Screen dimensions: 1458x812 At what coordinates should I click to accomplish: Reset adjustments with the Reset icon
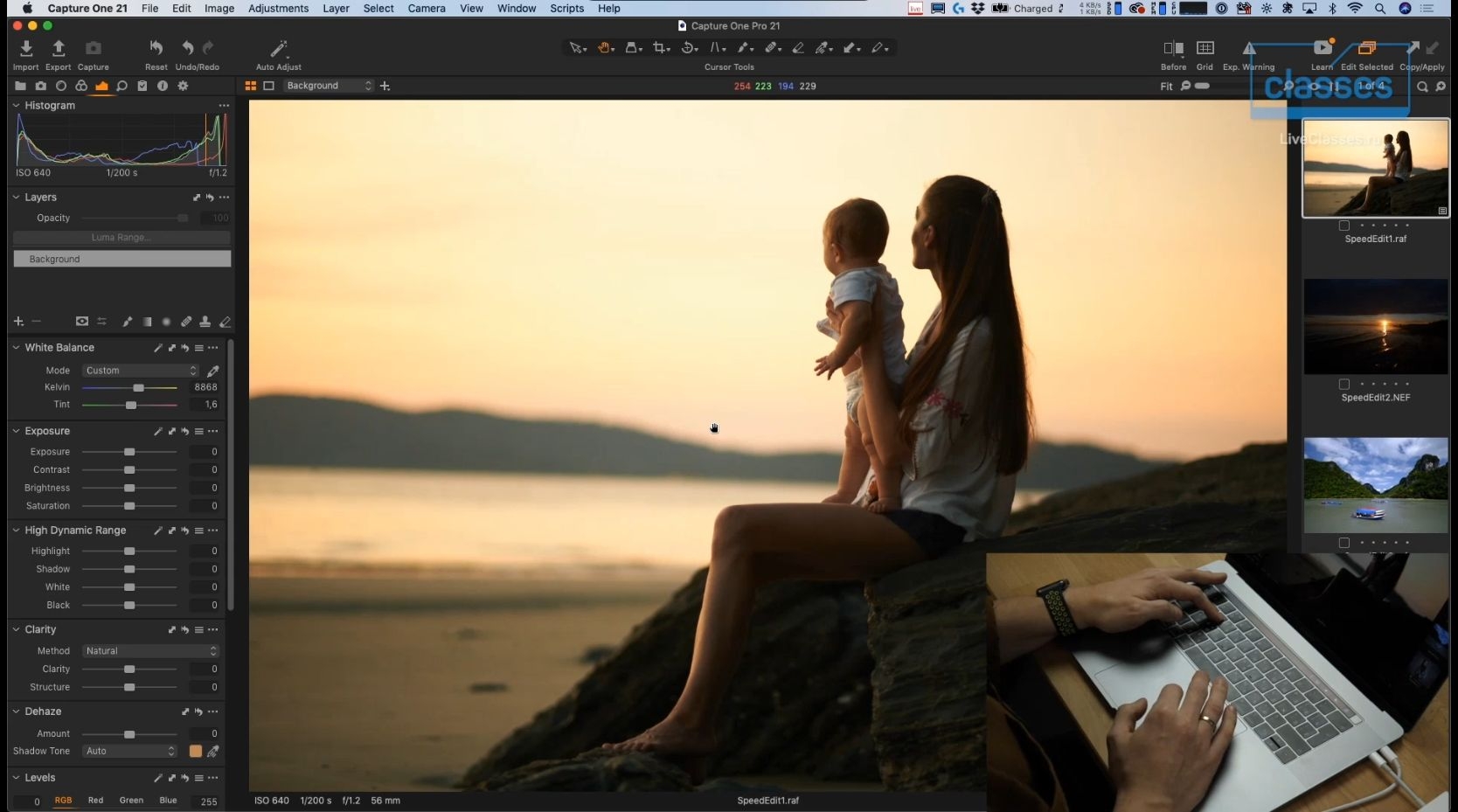pos(156,48)
